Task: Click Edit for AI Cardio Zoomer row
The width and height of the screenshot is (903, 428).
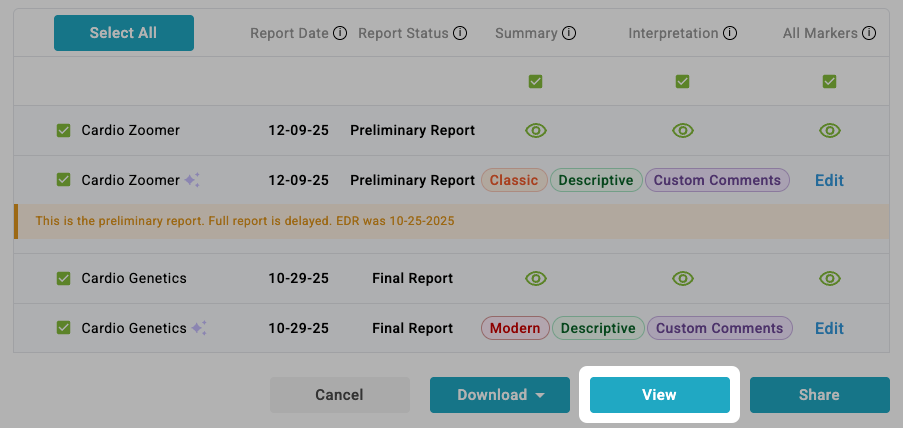Action: click(x=829, y=180)
